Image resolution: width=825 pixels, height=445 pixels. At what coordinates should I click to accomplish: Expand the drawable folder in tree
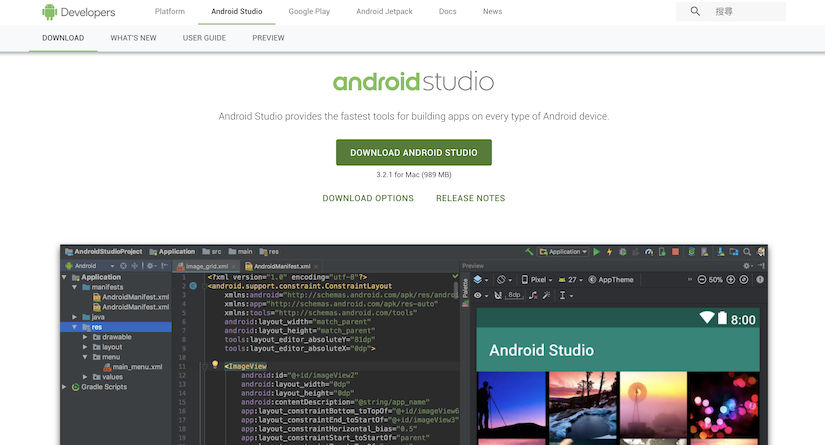tap(85, 337)
